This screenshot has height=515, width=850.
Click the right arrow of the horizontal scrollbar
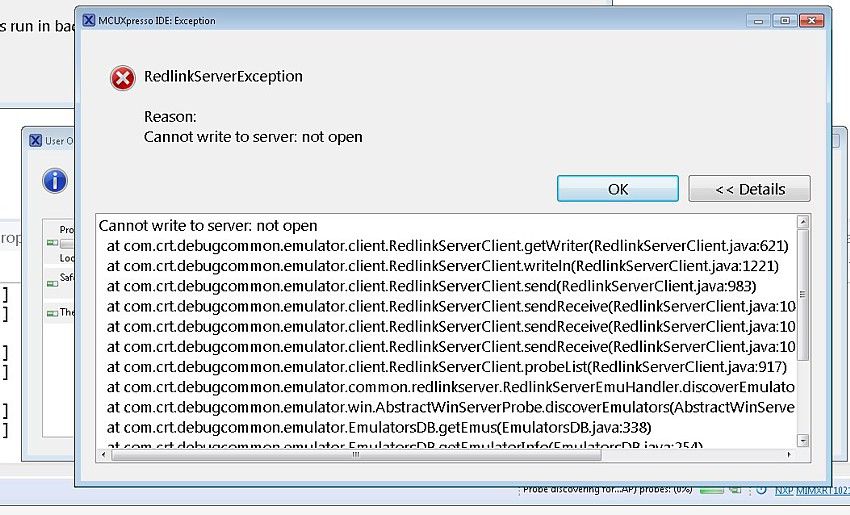point(789,455)
